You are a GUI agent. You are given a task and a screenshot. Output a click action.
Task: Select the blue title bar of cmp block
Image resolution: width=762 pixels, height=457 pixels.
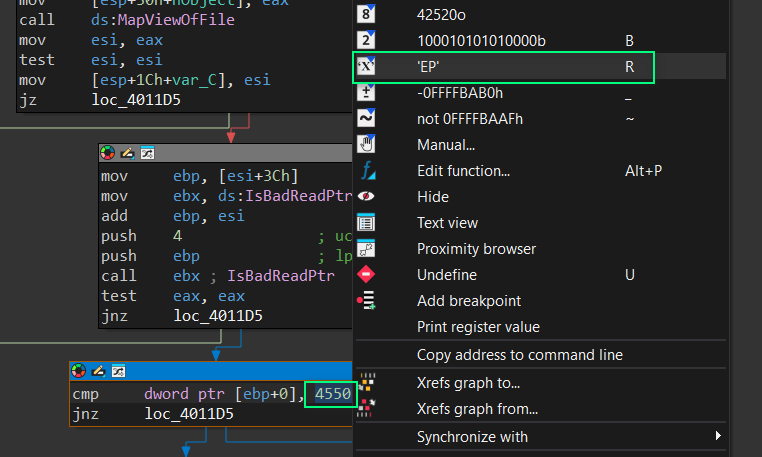point(211,371)
